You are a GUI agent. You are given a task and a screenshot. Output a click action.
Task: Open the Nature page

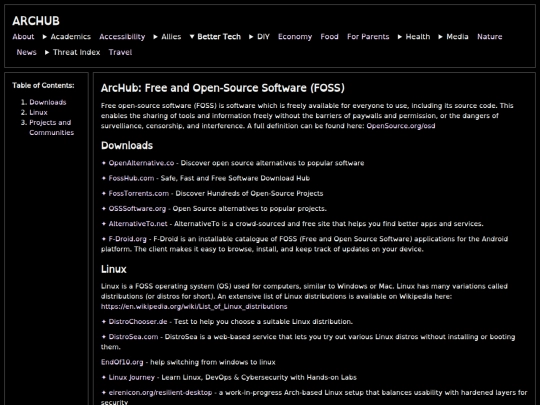(490, 37)
